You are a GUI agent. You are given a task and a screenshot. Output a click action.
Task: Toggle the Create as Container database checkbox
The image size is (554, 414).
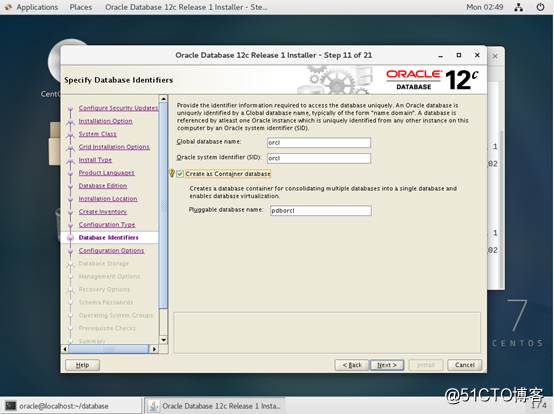(180, 174)
